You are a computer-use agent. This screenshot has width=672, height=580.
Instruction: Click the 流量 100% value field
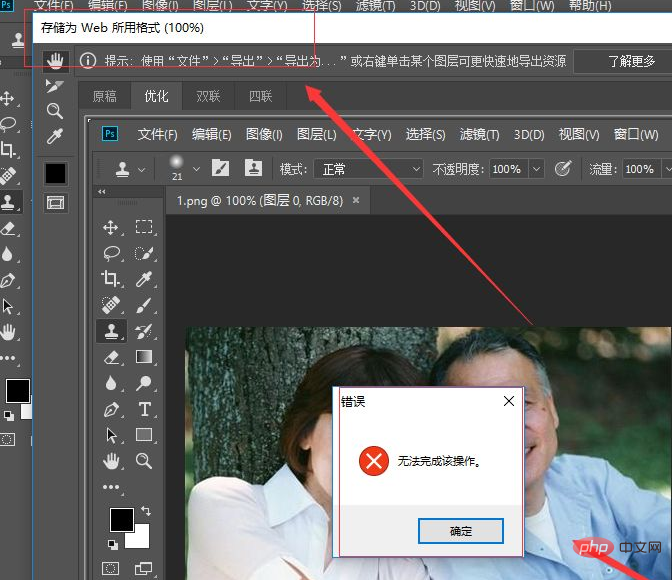pyautogui.click(x=642, y=169)
